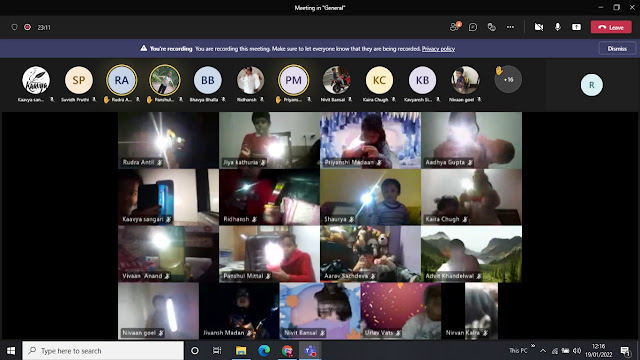Select Panshul's photo avatar in top strip

tap(165, 80)
